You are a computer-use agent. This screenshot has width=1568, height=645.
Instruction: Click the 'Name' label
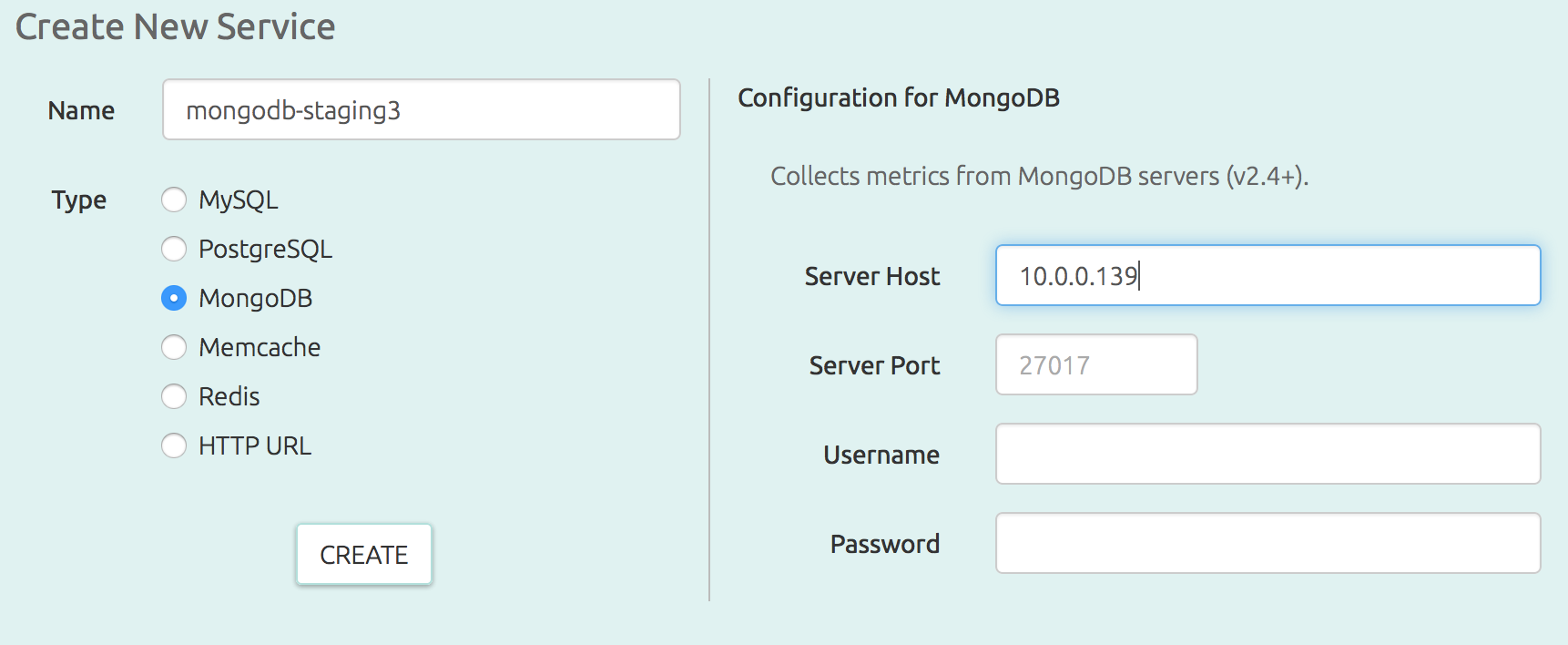[x=81, y=110]
